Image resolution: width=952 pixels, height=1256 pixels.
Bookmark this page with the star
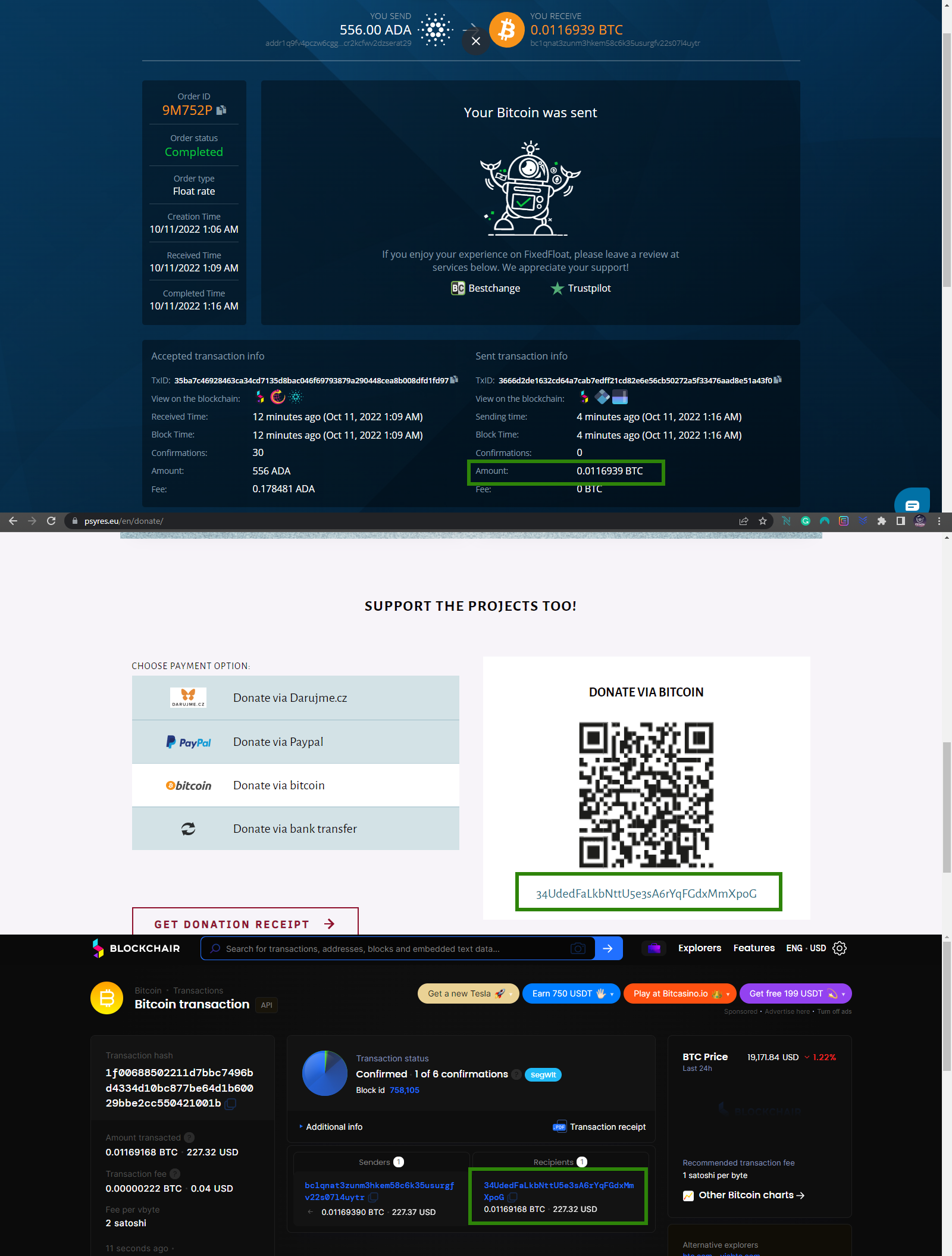tap(763, 521)
